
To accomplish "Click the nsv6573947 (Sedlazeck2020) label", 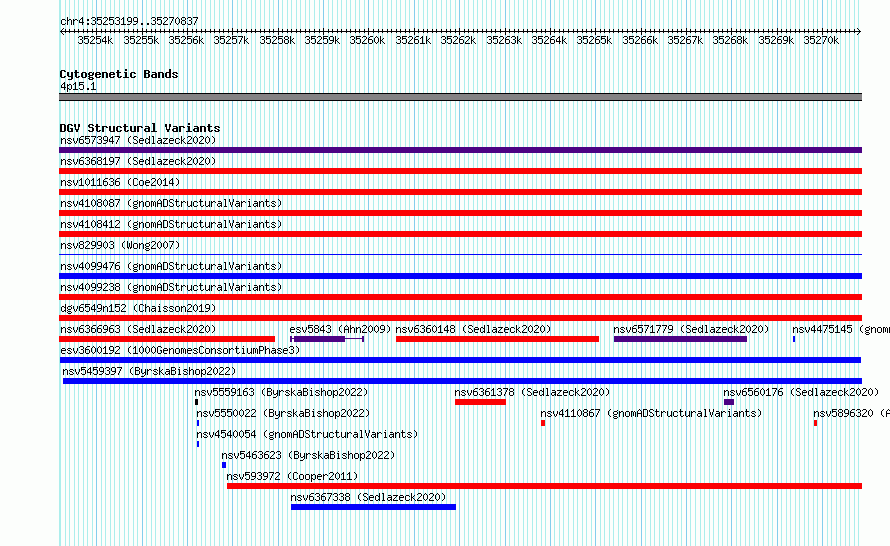I will [138, 140].
